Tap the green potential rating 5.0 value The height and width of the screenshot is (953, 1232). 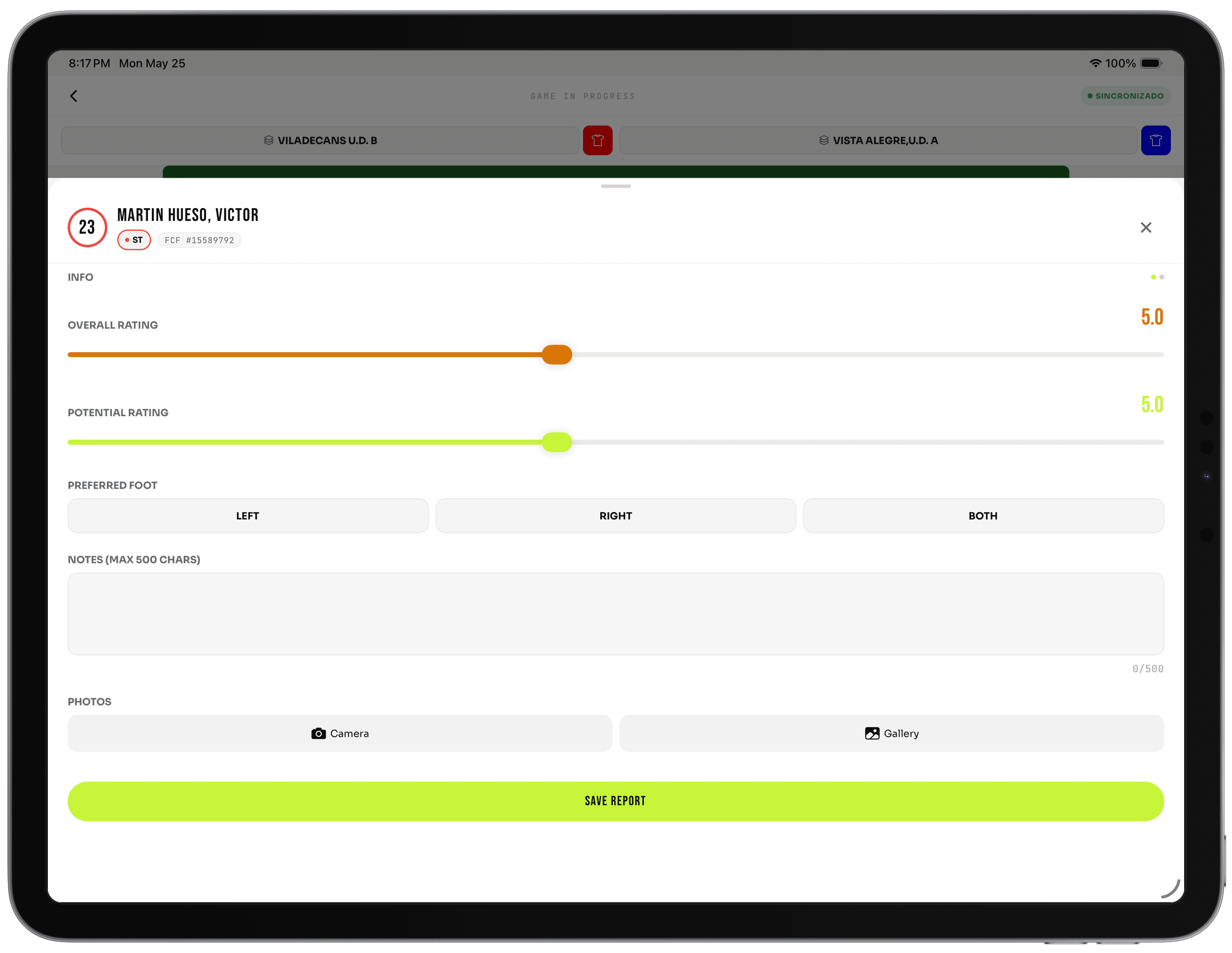click(1152, 405)
